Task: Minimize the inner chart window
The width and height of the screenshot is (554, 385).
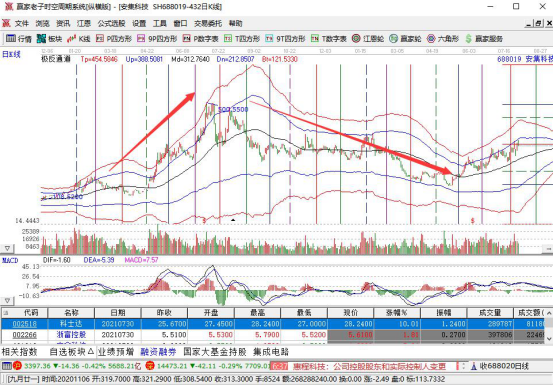Action: [x=529, y=24]
